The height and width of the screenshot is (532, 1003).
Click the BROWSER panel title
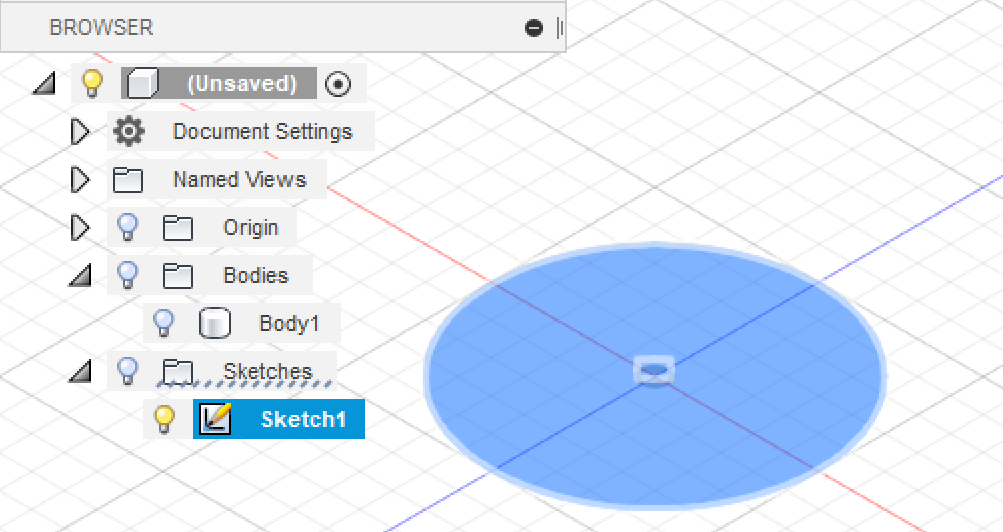click(x=101, y=27)
